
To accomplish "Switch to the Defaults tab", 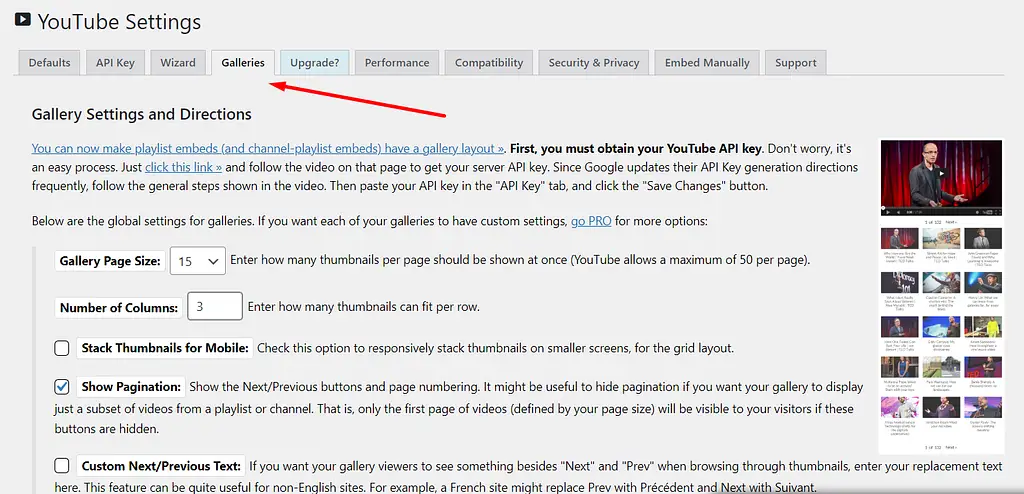I will [49, 62].
